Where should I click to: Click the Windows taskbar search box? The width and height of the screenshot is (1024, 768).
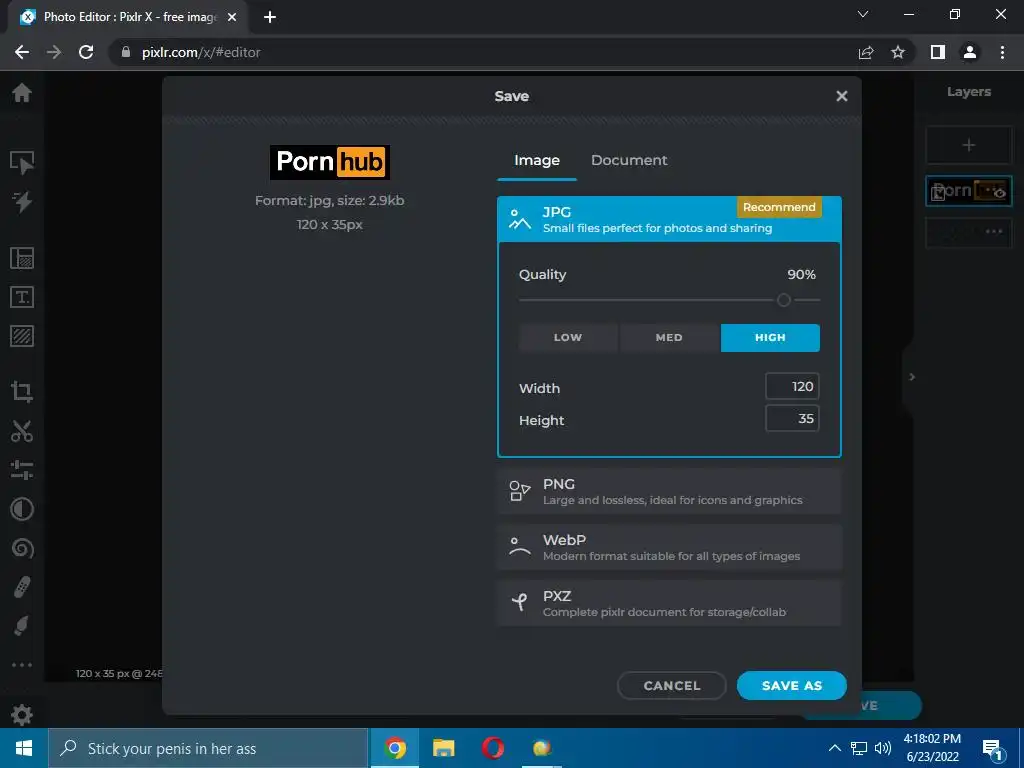click(x=208, y=748)
